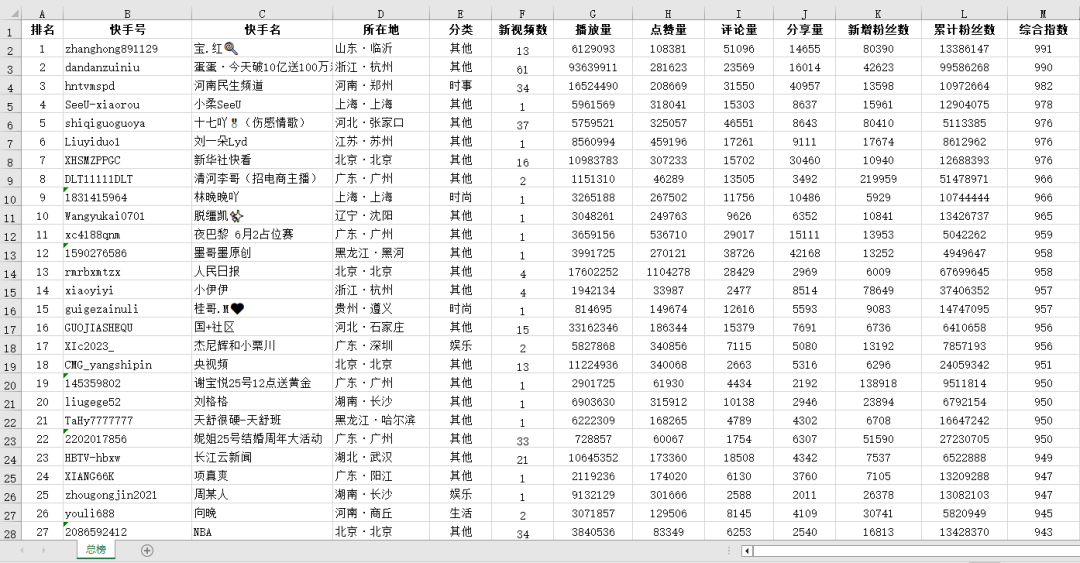Select cell 贵州·遵义
The height and width of the screenshot is (563, 1080).
coord(381,309)
